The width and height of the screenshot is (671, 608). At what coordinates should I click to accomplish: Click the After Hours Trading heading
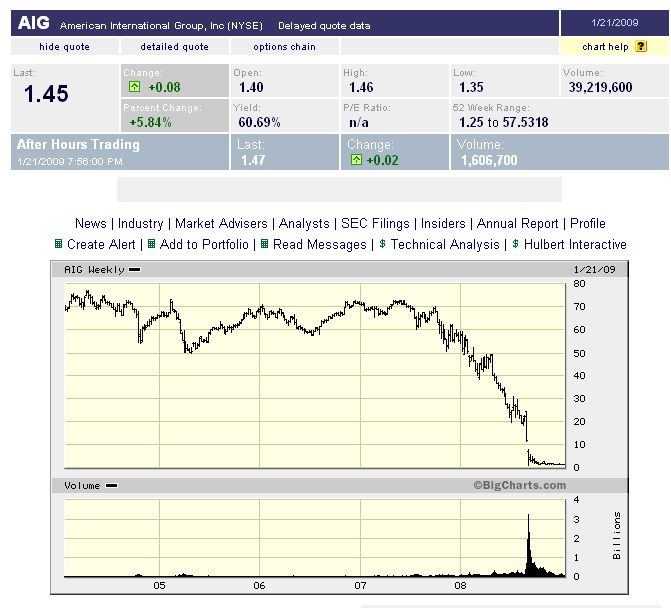[78, 145]
